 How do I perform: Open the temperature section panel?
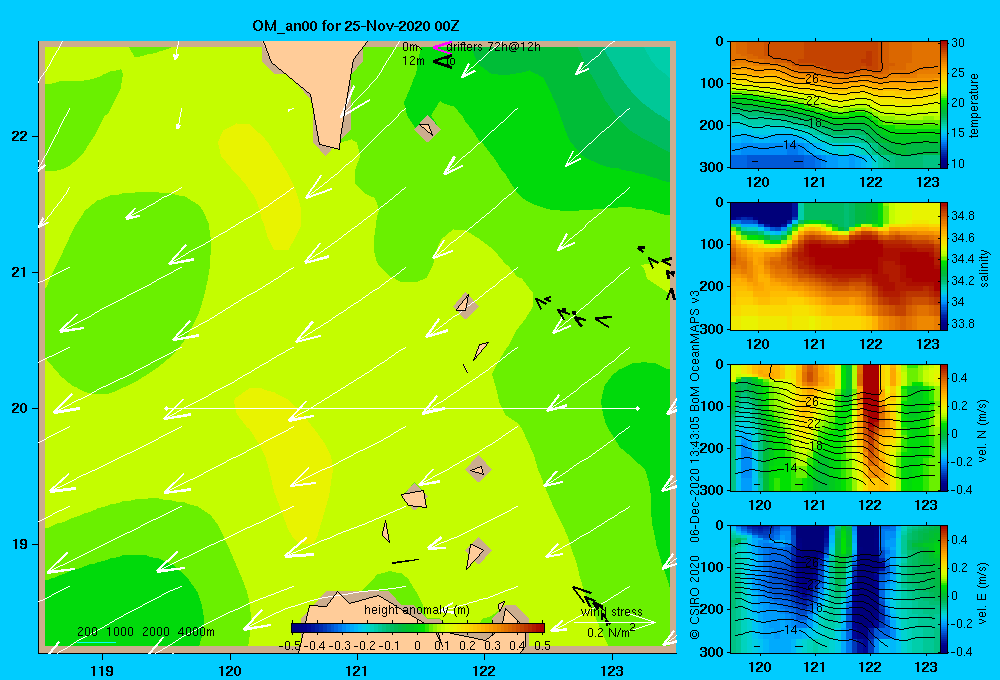pos(834,105)
